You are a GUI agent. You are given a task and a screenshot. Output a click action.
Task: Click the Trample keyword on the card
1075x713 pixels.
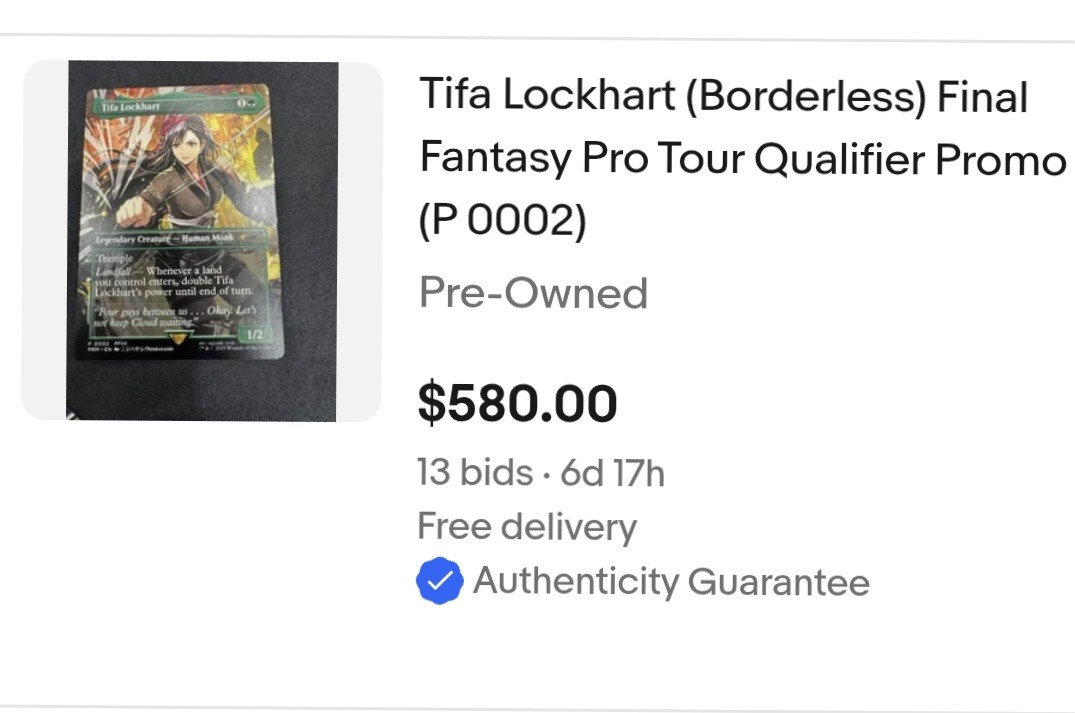pos(114,258)
